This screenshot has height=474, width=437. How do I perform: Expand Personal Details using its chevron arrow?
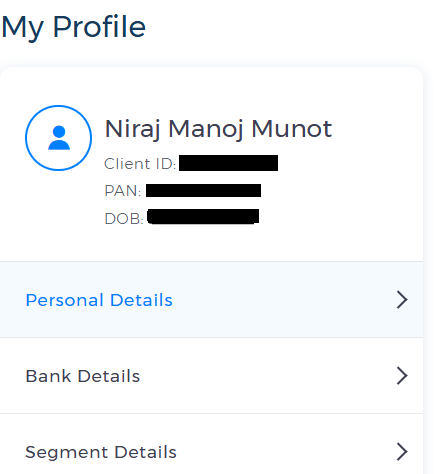point(402,300)
